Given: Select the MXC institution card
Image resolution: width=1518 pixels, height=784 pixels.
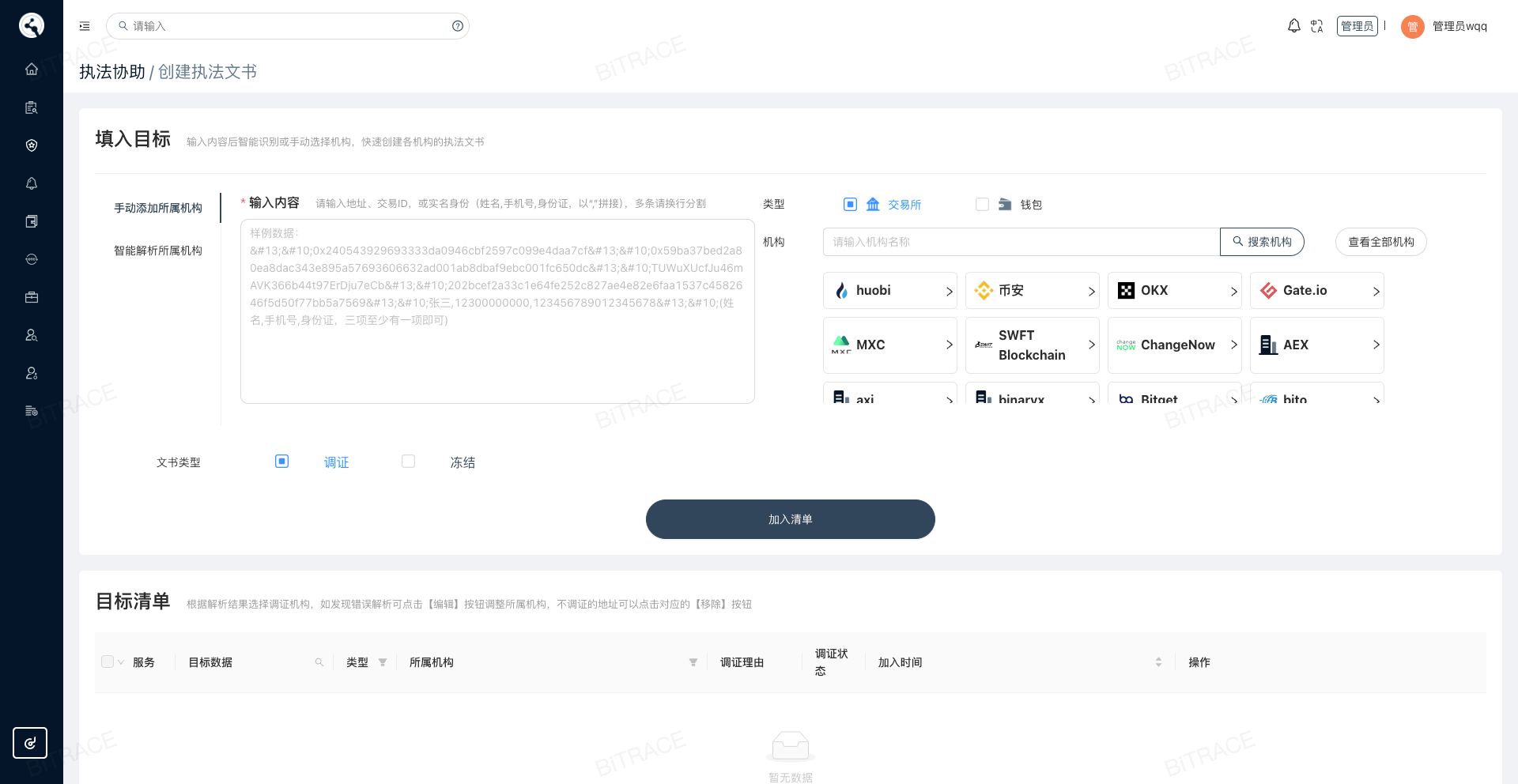Looking at the screenshot, I should (890, 345).
